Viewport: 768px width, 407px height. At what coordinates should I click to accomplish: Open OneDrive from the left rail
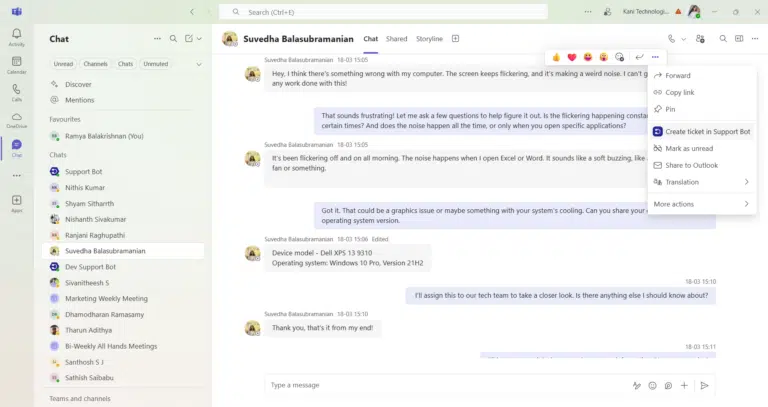[16, 120]
